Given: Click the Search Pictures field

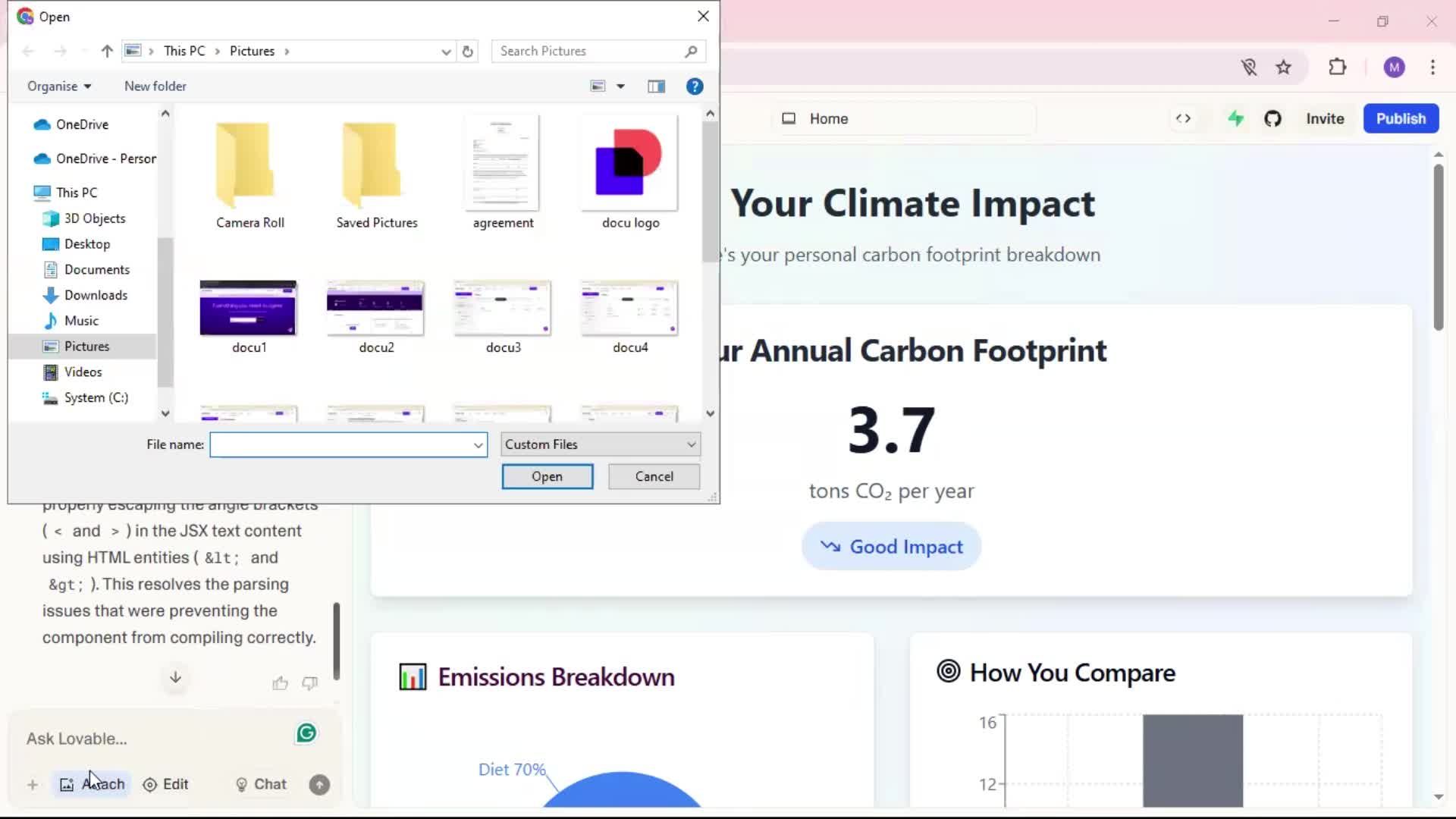Looking at the screenshot, I should (x=588, y=51).
